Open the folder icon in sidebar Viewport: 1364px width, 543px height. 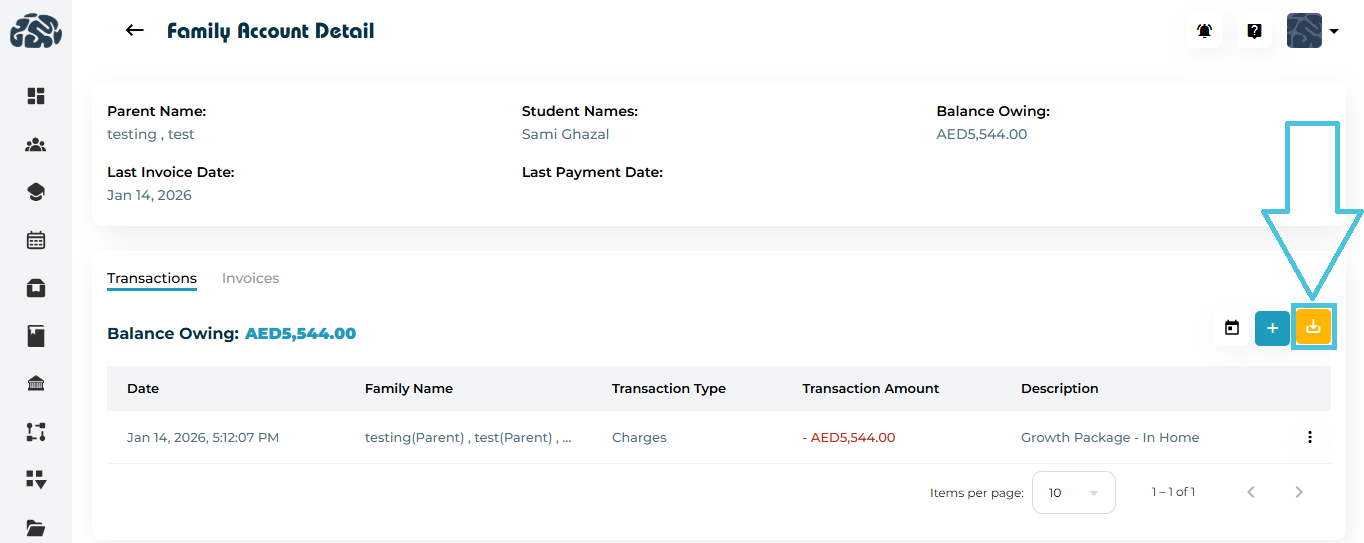[36, 528]
